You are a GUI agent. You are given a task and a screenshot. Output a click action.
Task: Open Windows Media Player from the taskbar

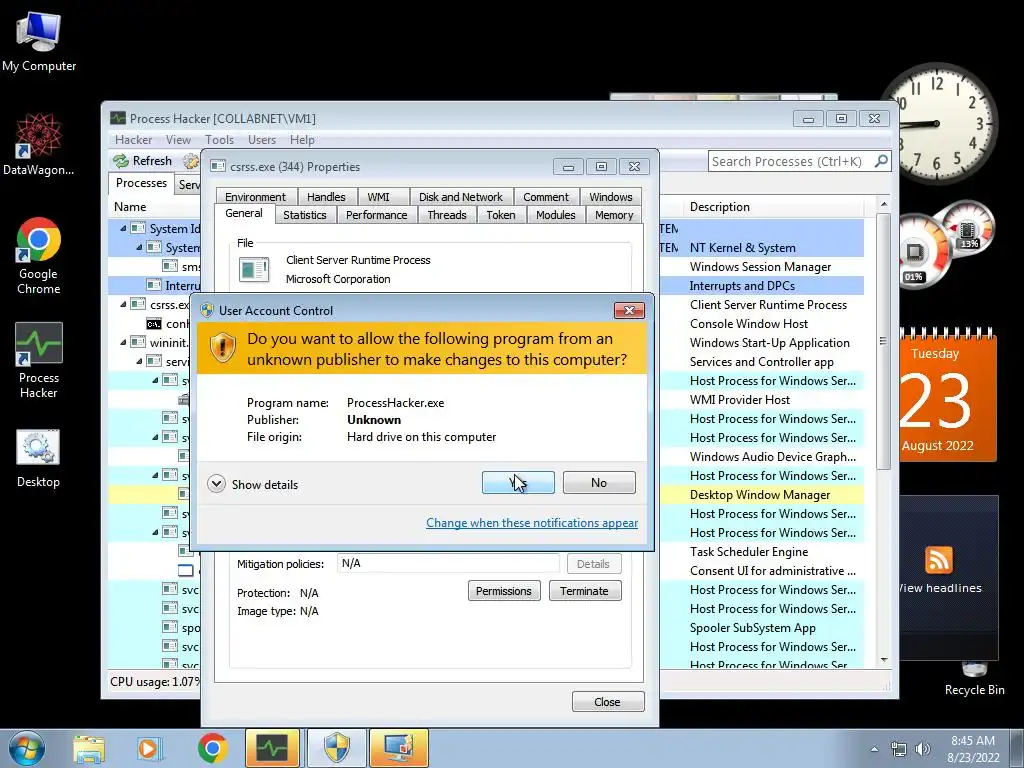149,748
